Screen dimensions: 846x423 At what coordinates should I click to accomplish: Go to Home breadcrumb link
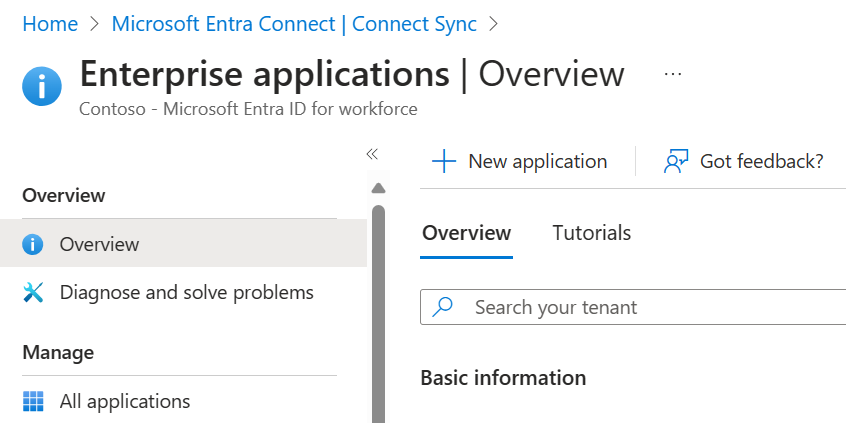point(50,24)
